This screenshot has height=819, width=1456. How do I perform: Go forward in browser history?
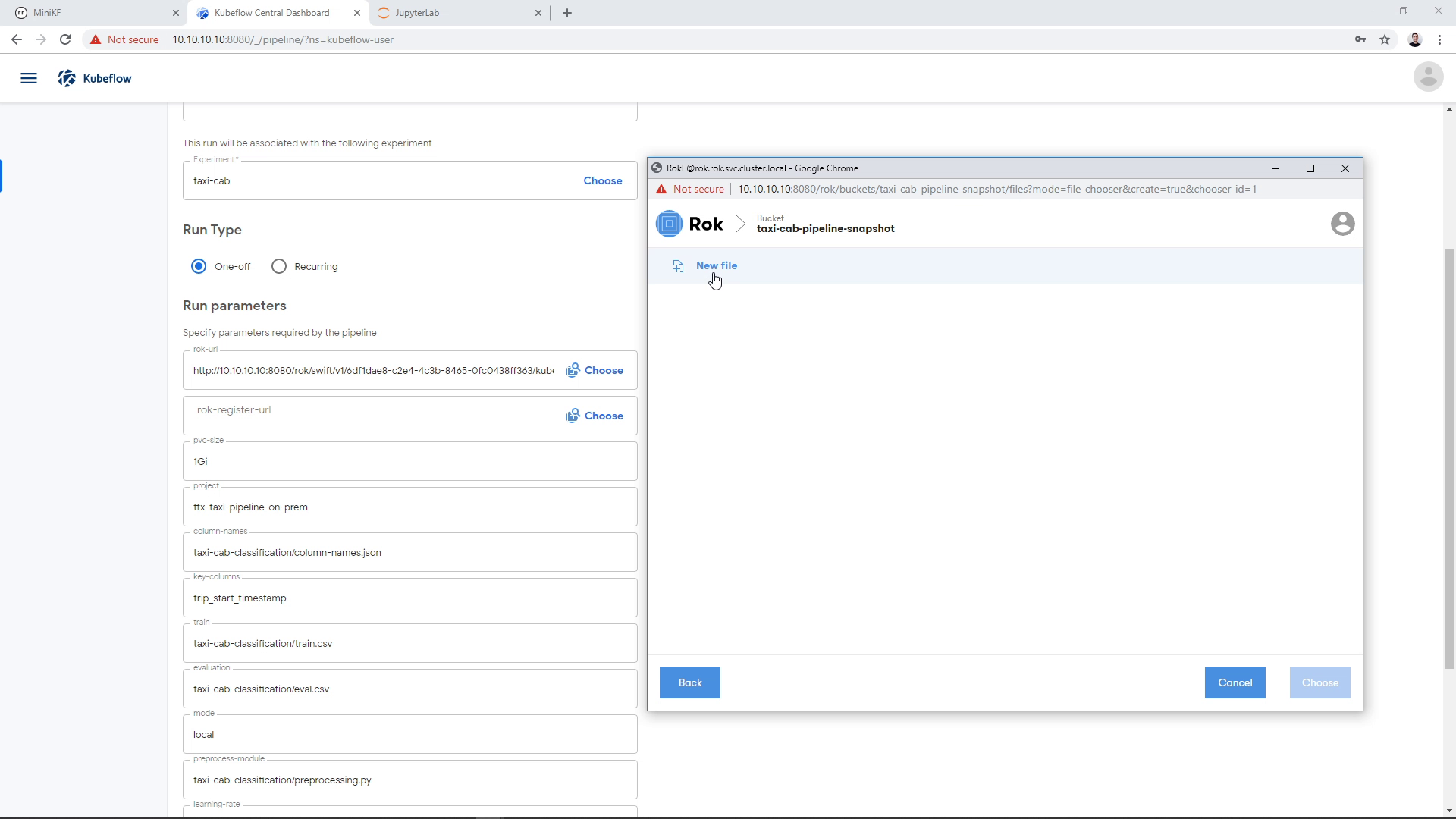point(41,39)
